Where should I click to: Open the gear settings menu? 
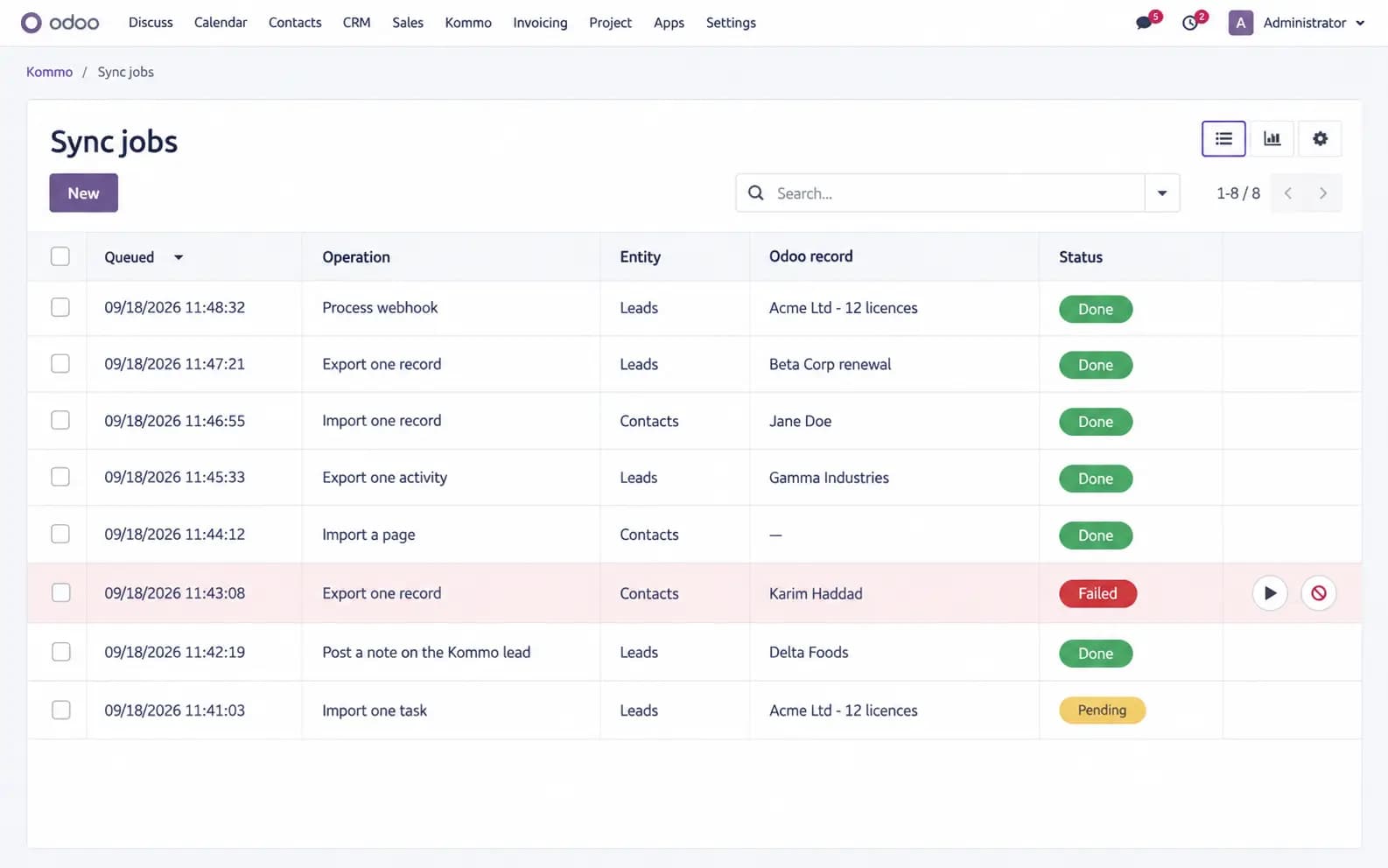(x=1320, y=138)
